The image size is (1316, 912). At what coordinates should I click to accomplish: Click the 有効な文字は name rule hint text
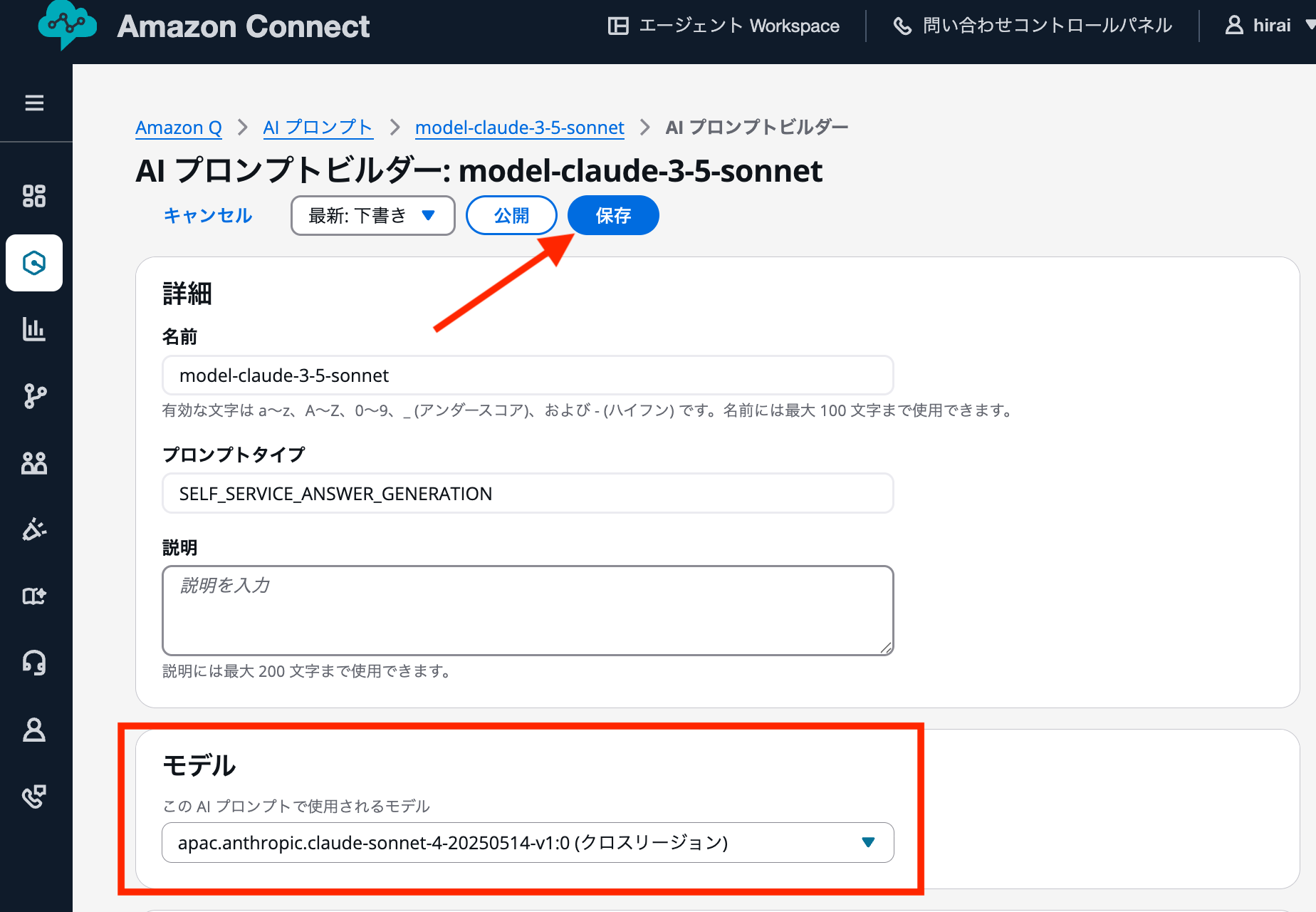tap(588, 410)
